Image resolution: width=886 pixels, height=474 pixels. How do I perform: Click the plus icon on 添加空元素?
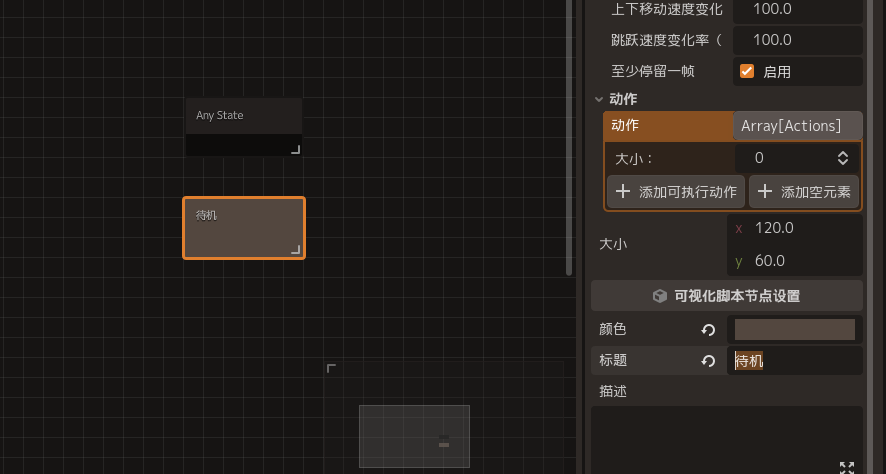tap(765, 192)
